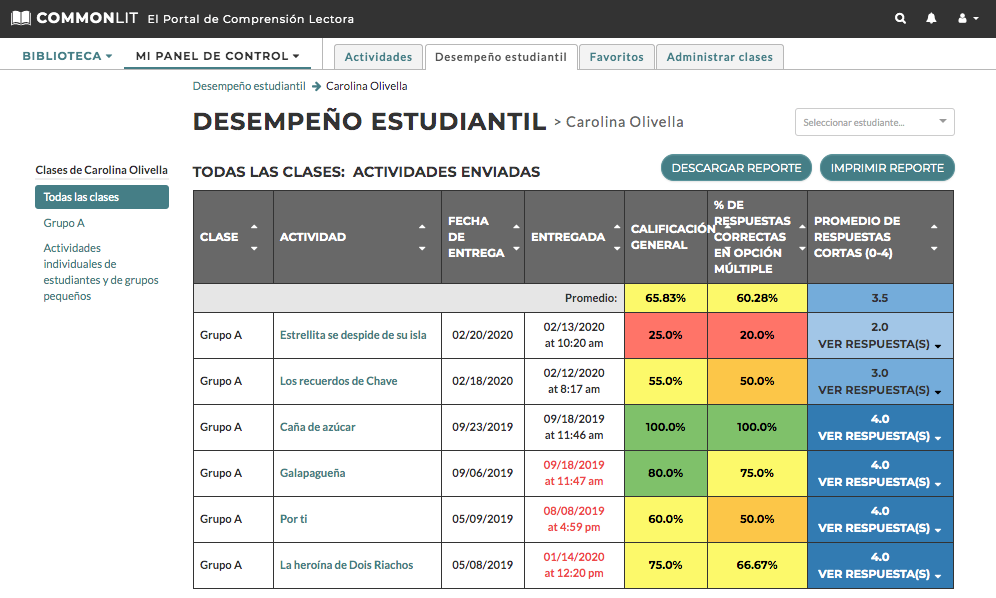Click the orange 50.0% cell for Por ti
Viewport: 996px width, 598px height.
(x=757, y=519)
